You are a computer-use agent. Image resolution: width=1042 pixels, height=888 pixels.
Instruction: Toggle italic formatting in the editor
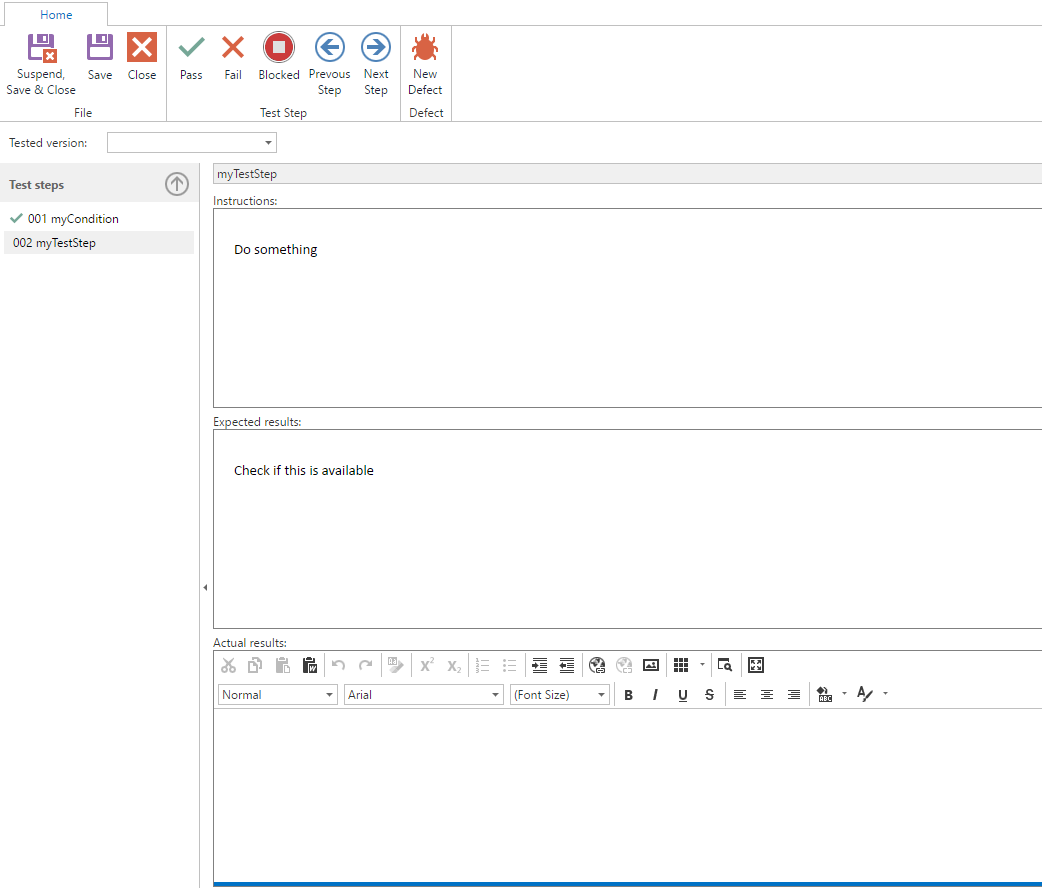pos(655,695)
